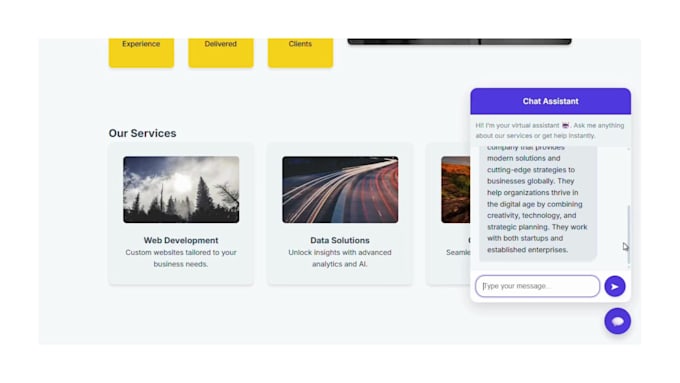680x383 pixels.
Task: Click the partially hidden third service image
Action: [455, 190]
